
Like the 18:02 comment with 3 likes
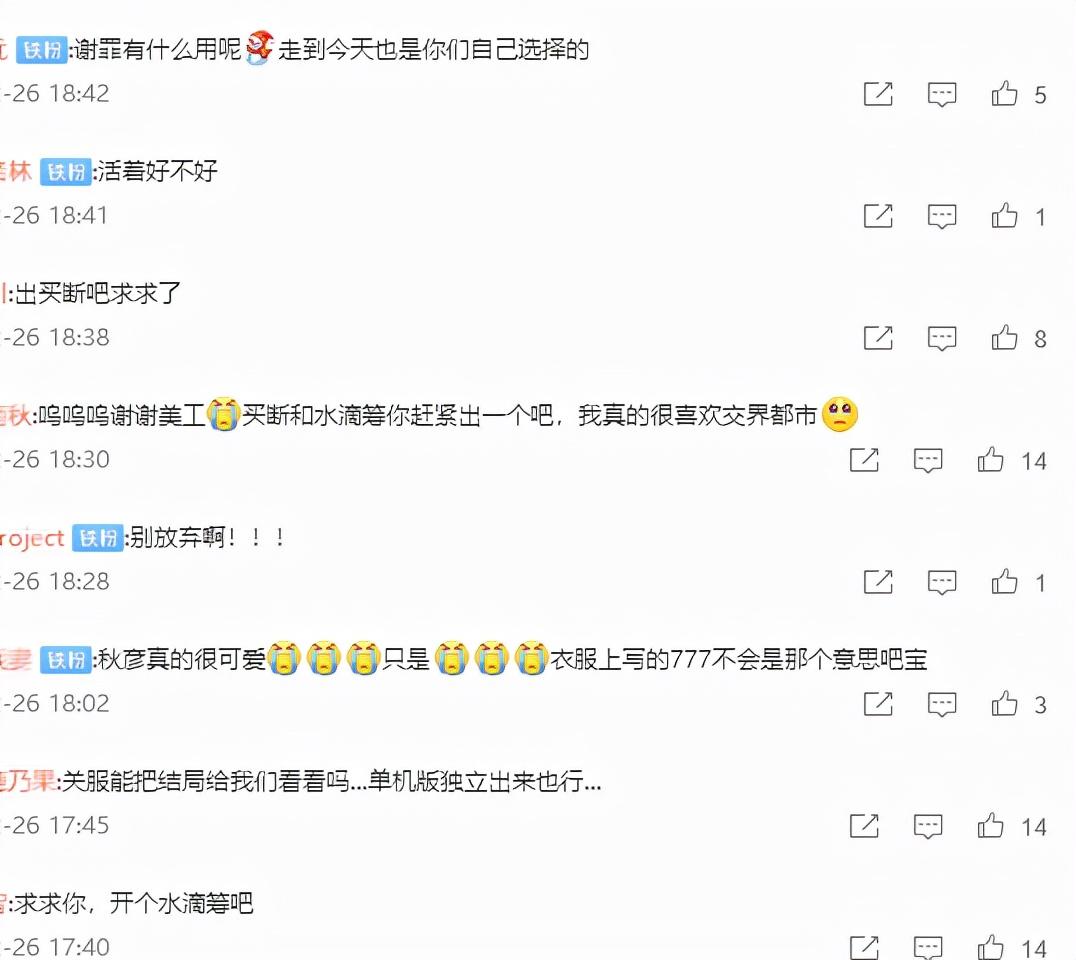pos(1004,703)
